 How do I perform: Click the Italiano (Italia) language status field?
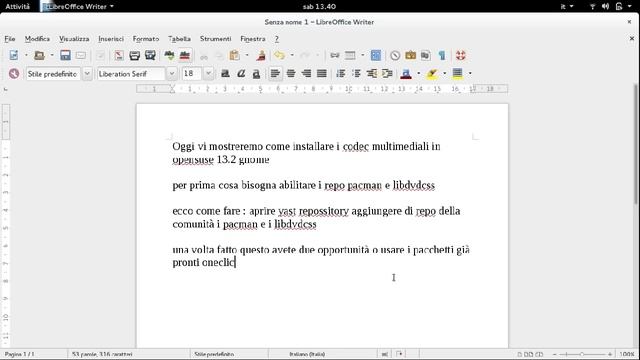point(307,354)
